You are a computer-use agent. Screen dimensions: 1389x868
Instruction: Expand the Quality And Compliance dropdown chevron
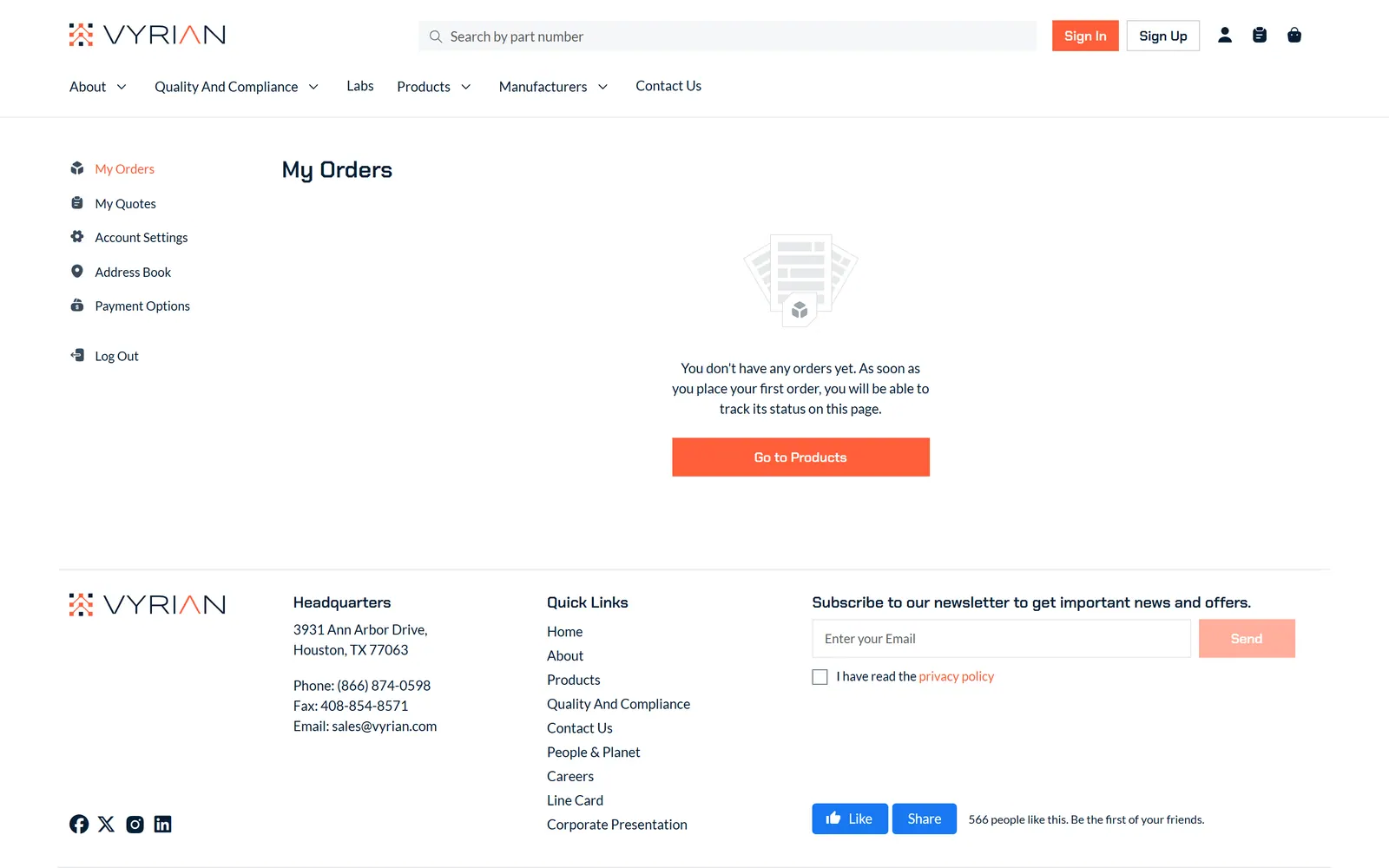pos(313,87)
